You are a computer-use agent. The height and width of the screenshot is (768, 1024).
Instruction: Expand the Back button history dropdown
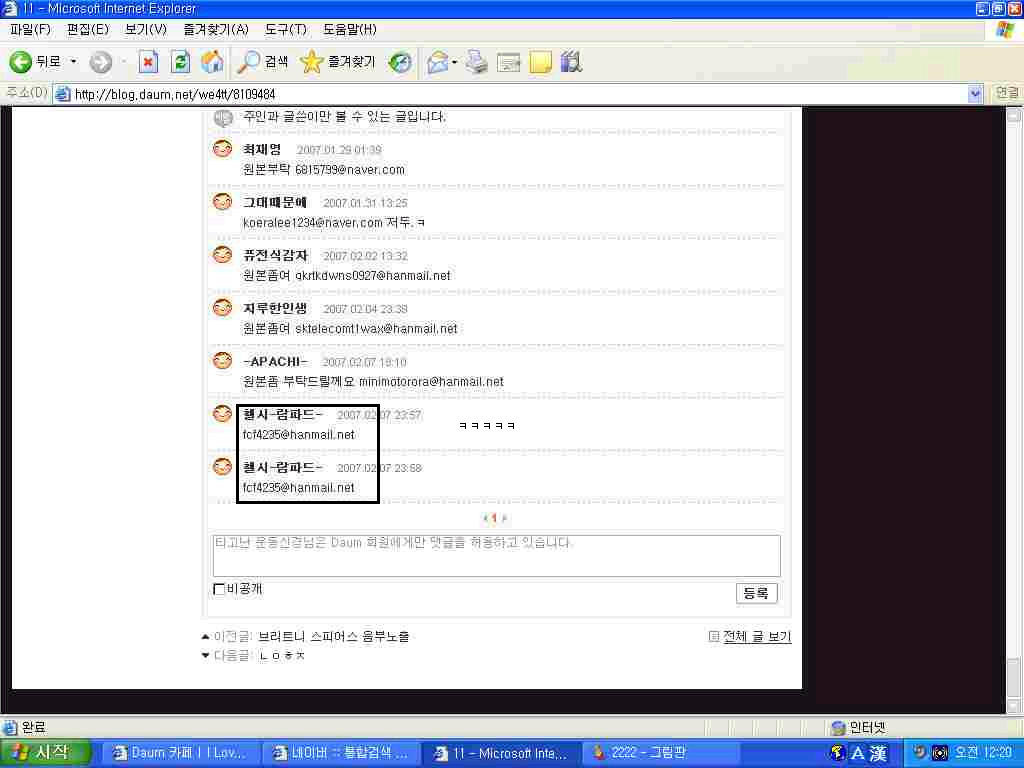click(73, 62)
